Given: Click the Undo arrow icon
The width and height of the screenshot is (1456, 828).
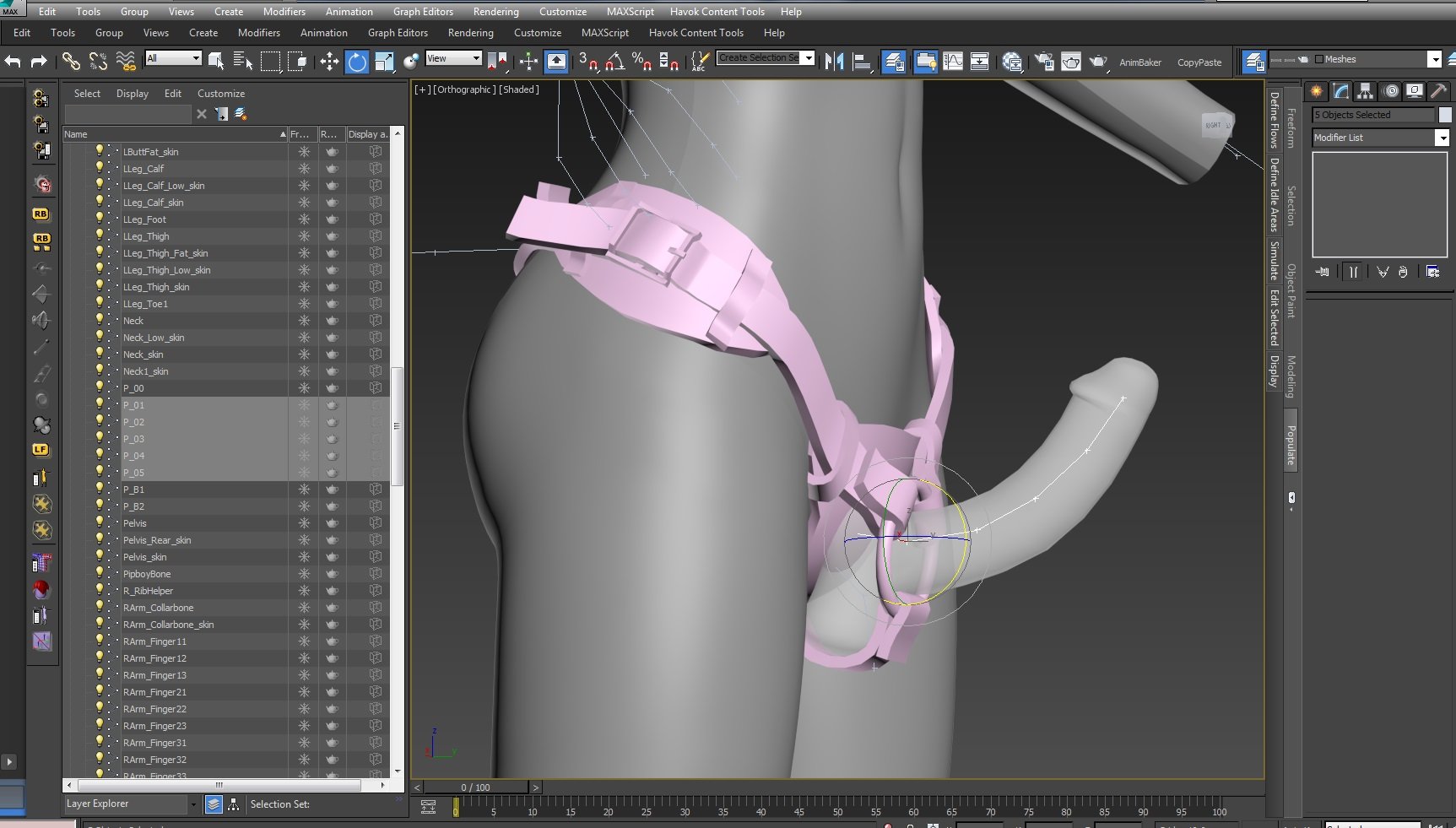Looking at the screenshot, I should click(x=13, y=61).
